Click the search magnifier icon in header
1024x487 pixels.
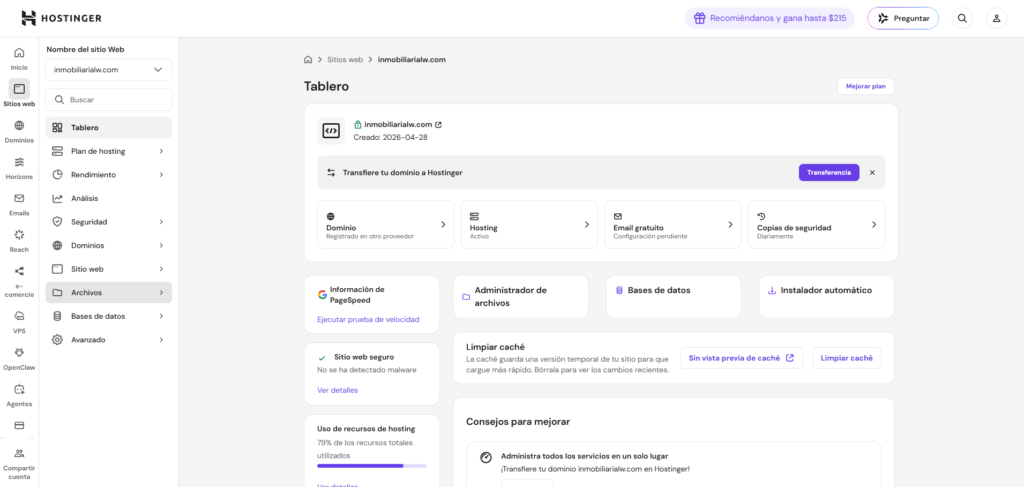[962, 18]
